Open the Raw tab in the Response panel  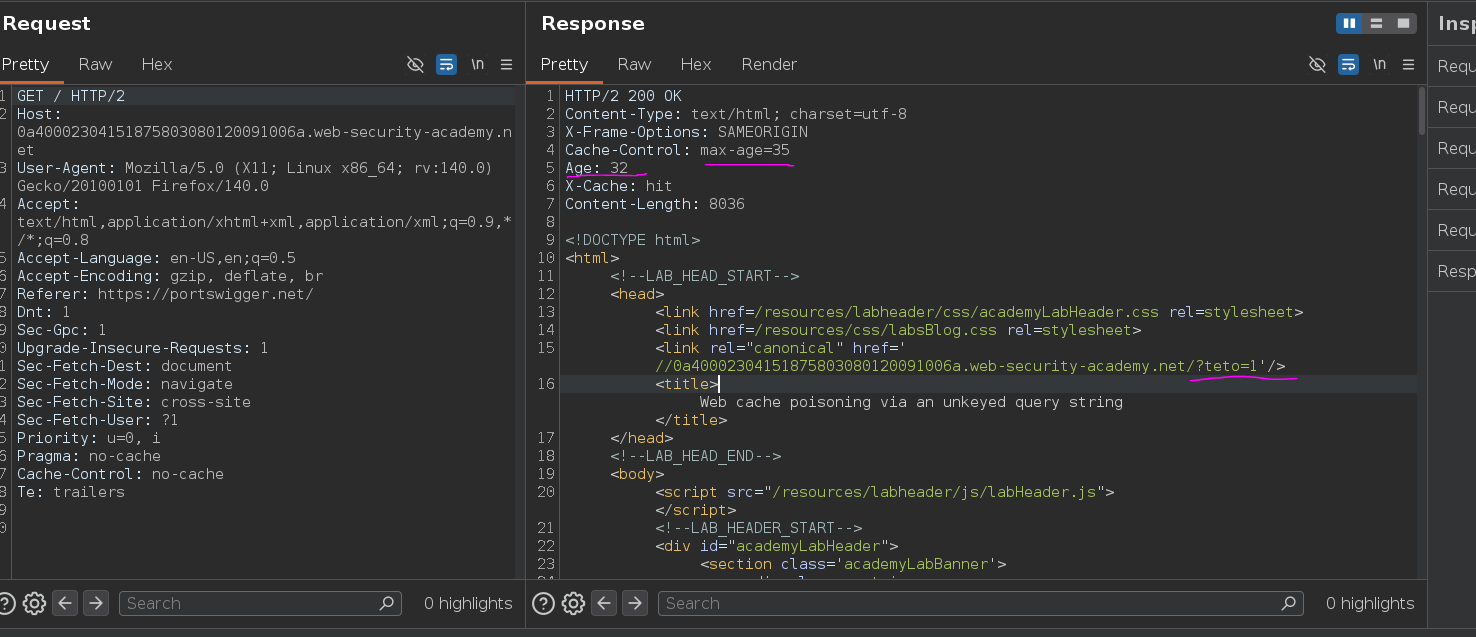click(x=634, y=64)
